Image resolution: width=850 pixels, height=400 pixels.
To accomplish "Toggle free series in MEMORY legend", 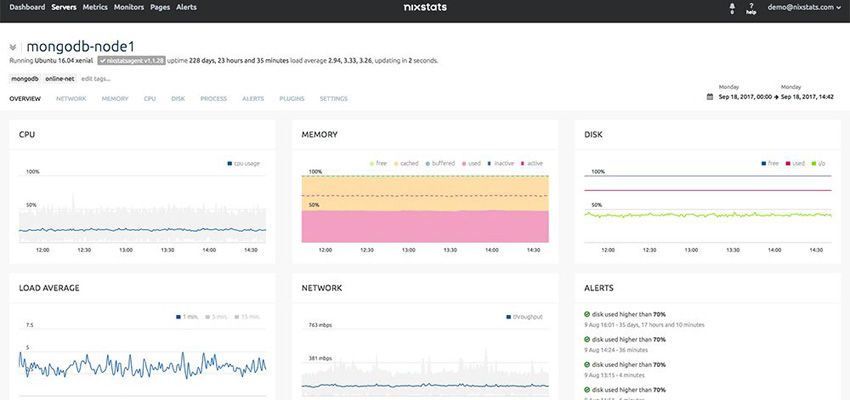I will (x=378, y=163).
